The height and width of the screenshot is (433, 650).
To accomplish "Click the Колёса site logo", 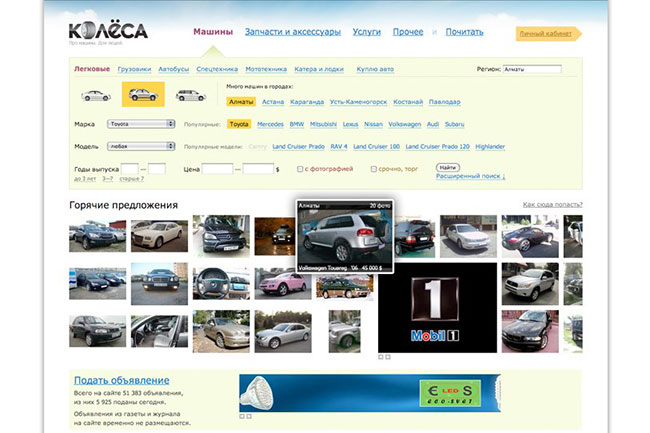I will (x=108, y=31).
